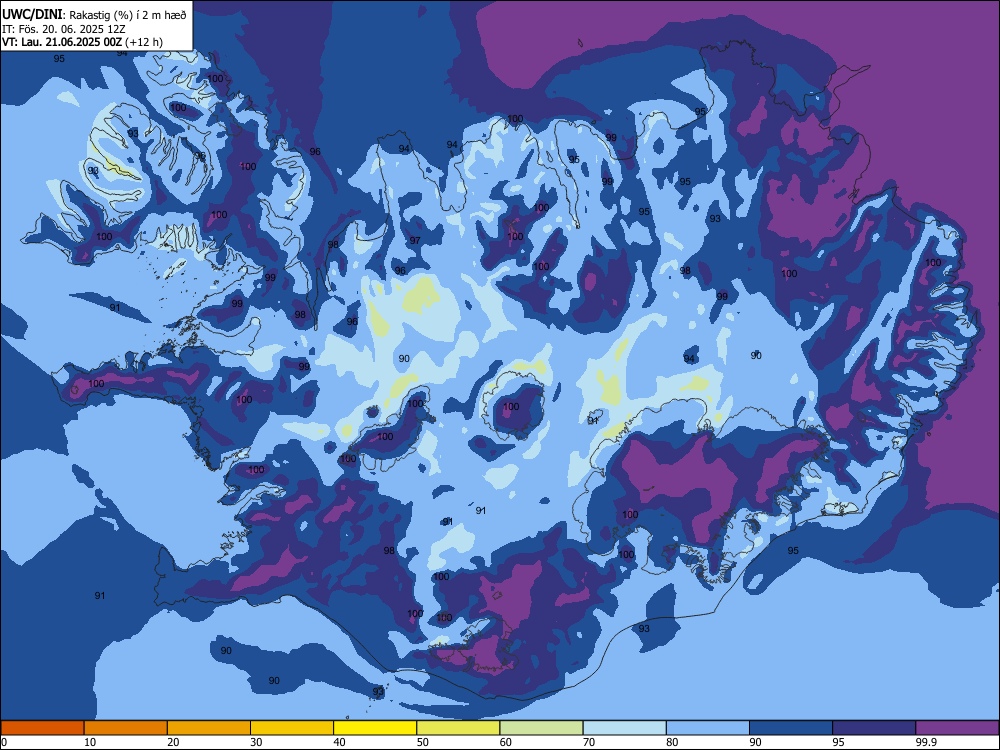Click the bright yellow 40–50 legend swatch

[x=375, y=728]
